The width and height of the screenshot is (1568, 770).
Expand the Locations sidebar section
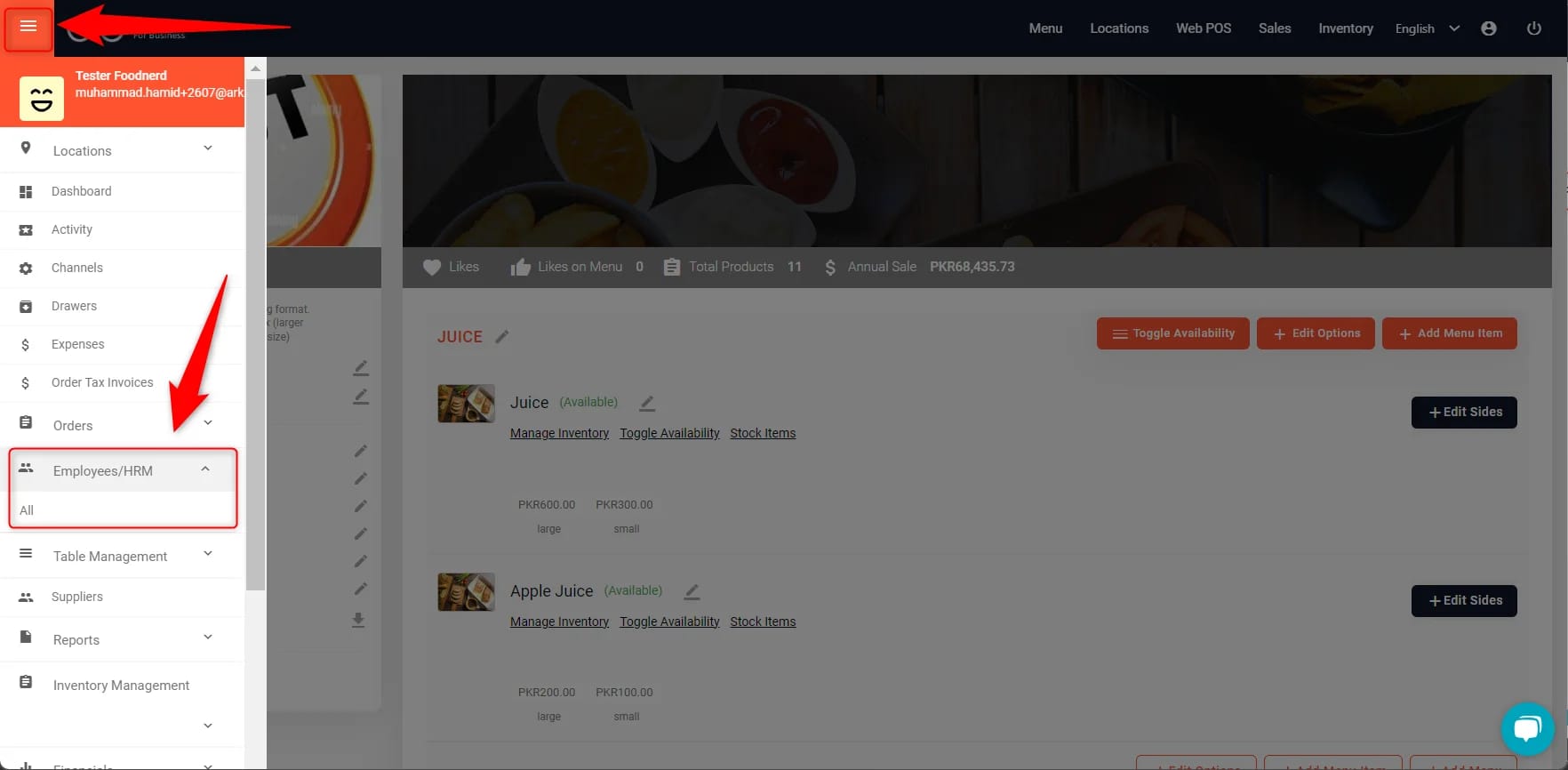point(208,148)
